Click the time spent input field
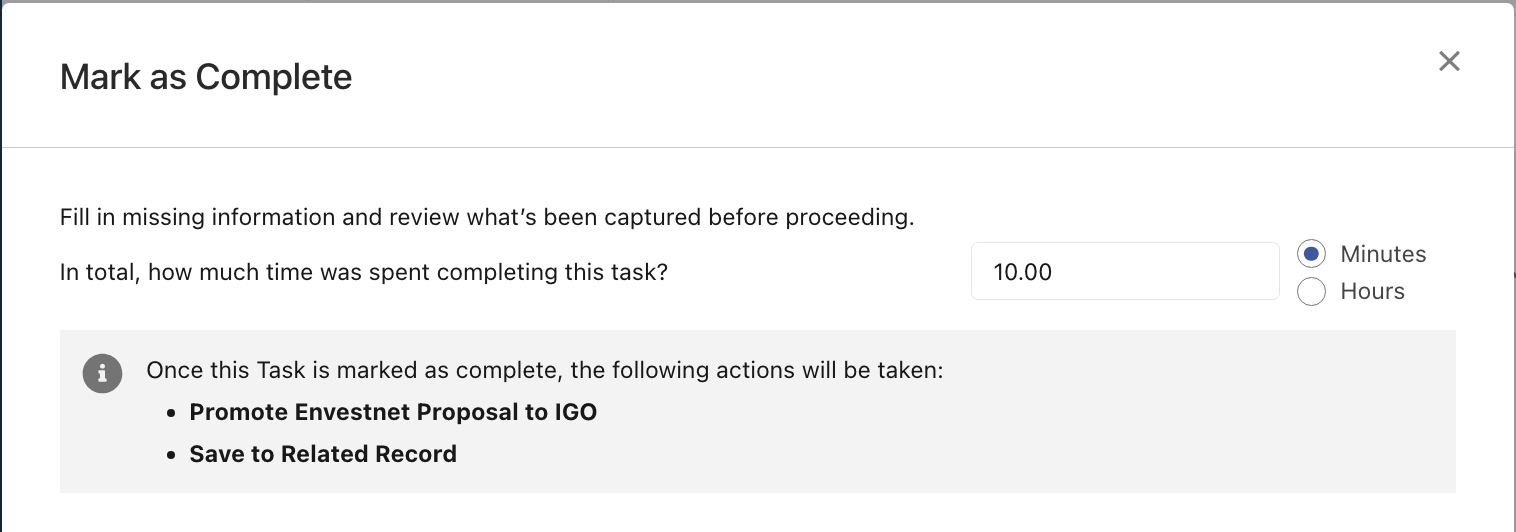1516x532 pixels. pyautogui.click(x=1125, y=271)
